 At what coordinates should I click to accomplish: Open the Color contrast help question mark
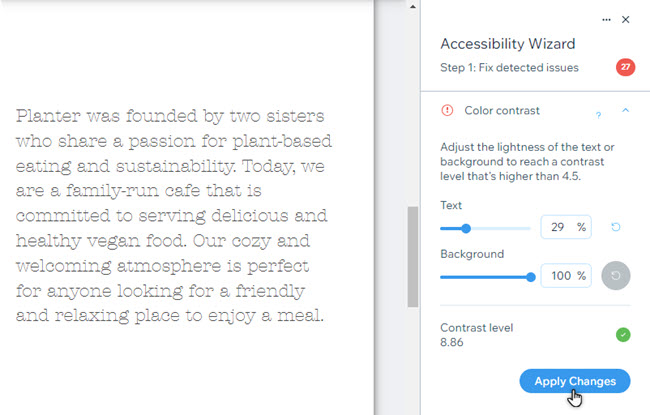598,115
